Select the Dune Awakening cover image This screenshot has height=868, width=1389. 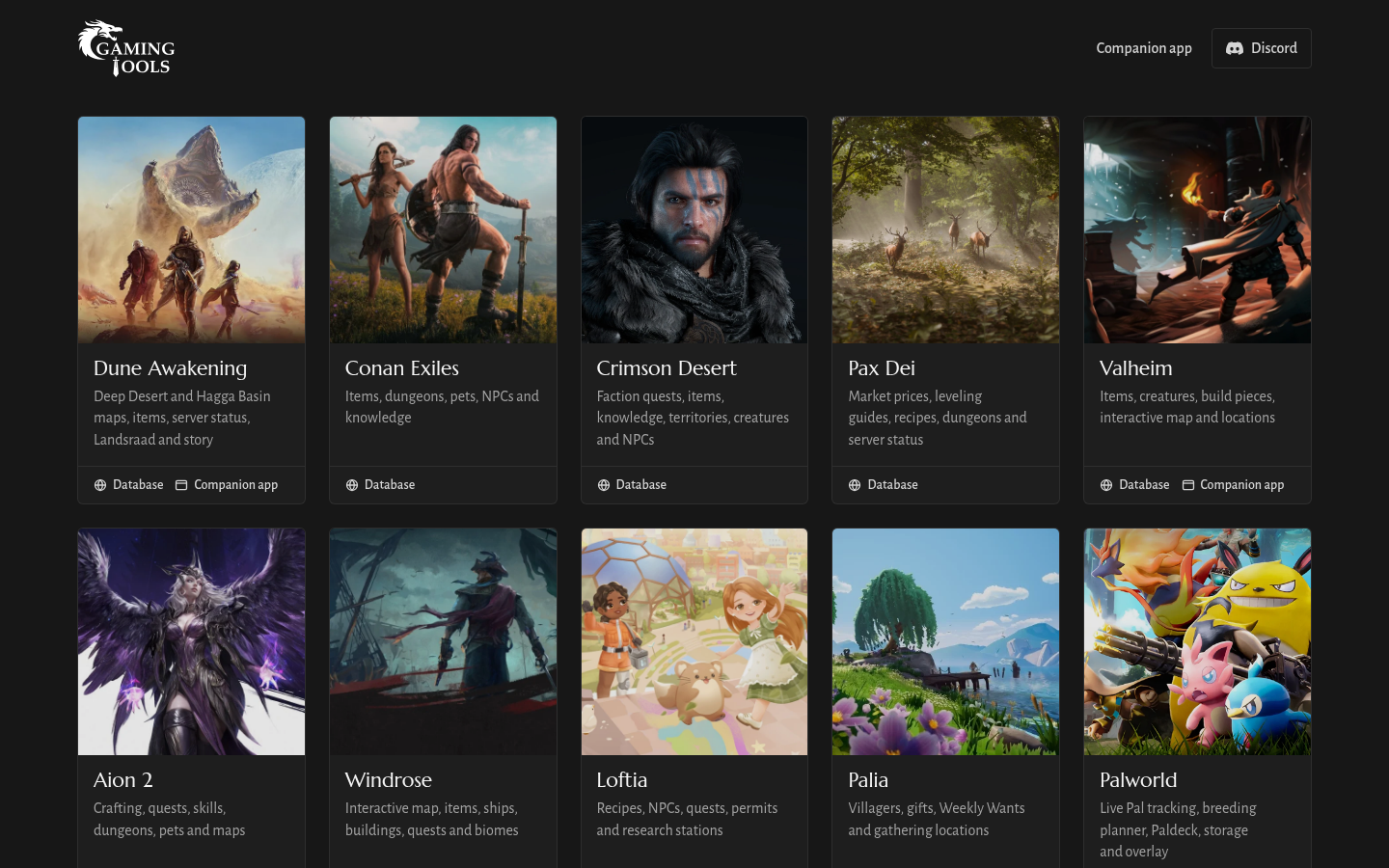pyautogui.click(x=191, y=231)
